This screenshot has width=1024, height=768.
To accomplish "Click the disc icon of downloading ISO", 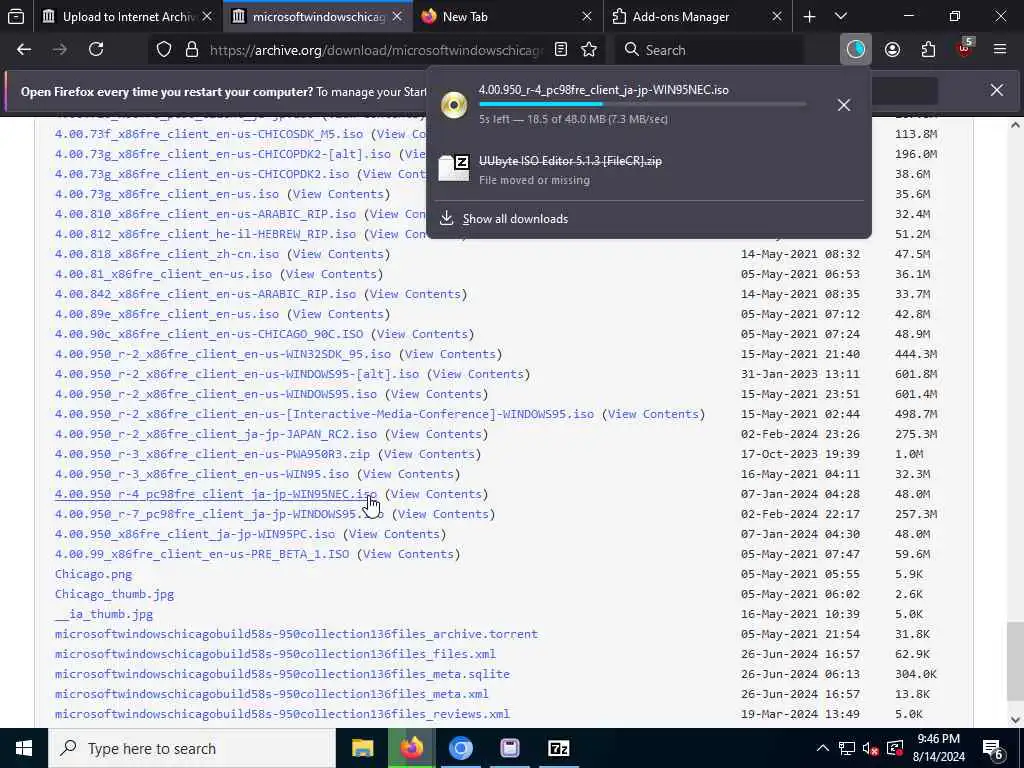I will click(454, 104).
